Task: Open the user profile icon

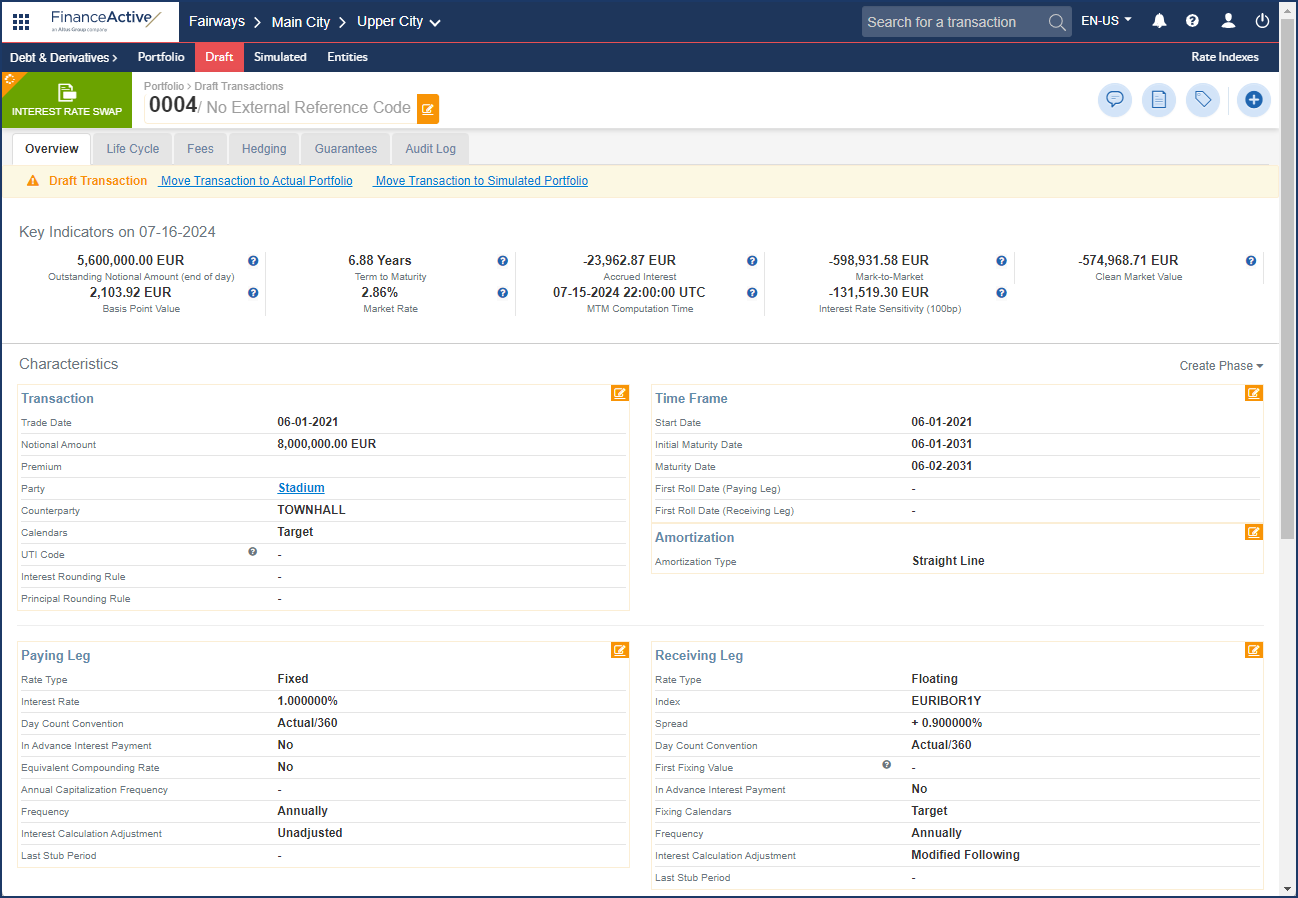Action: [1228, 21]
